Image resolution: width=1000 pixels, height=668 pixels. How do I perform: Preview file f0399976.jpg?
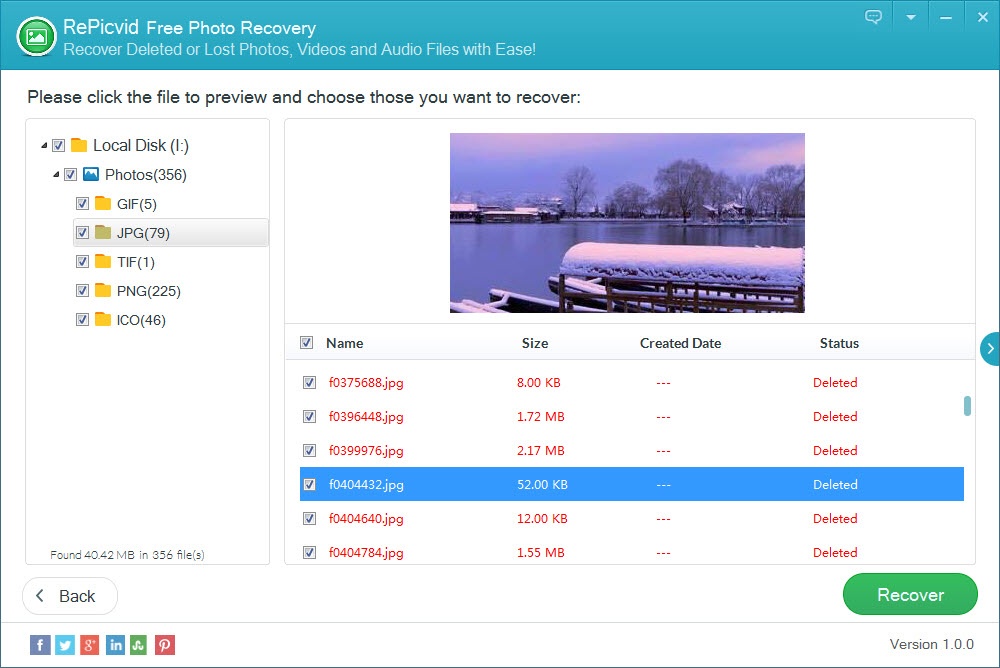click(366, 450)
